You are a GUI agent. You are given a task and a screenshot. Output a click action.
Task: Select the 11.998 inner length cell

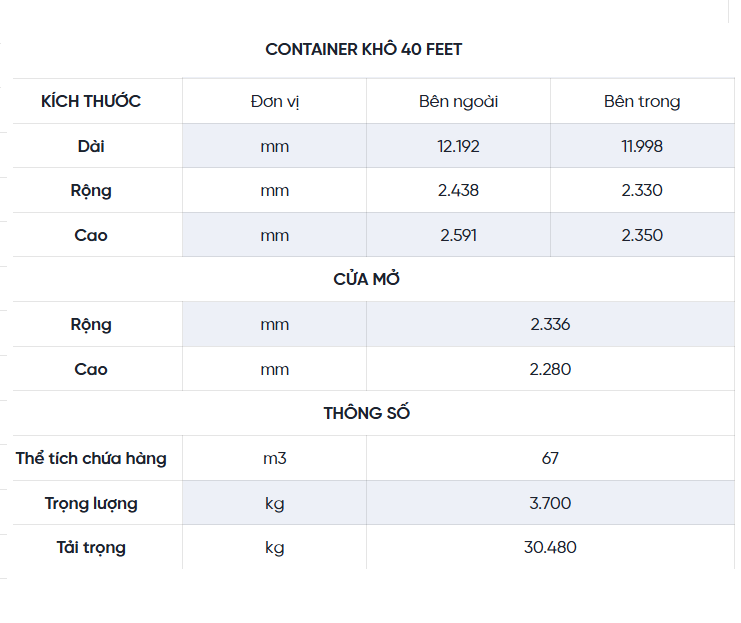(642, 146)
